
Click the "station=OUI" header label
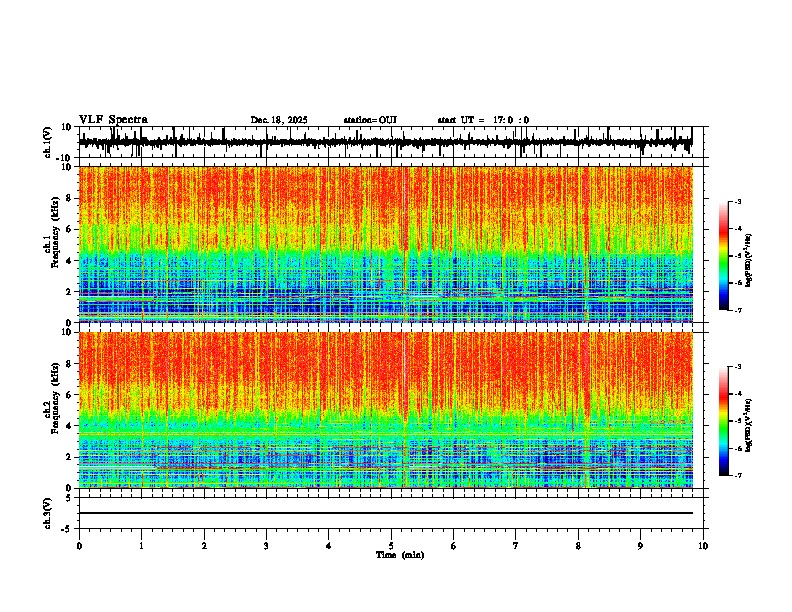coord(370,120)
